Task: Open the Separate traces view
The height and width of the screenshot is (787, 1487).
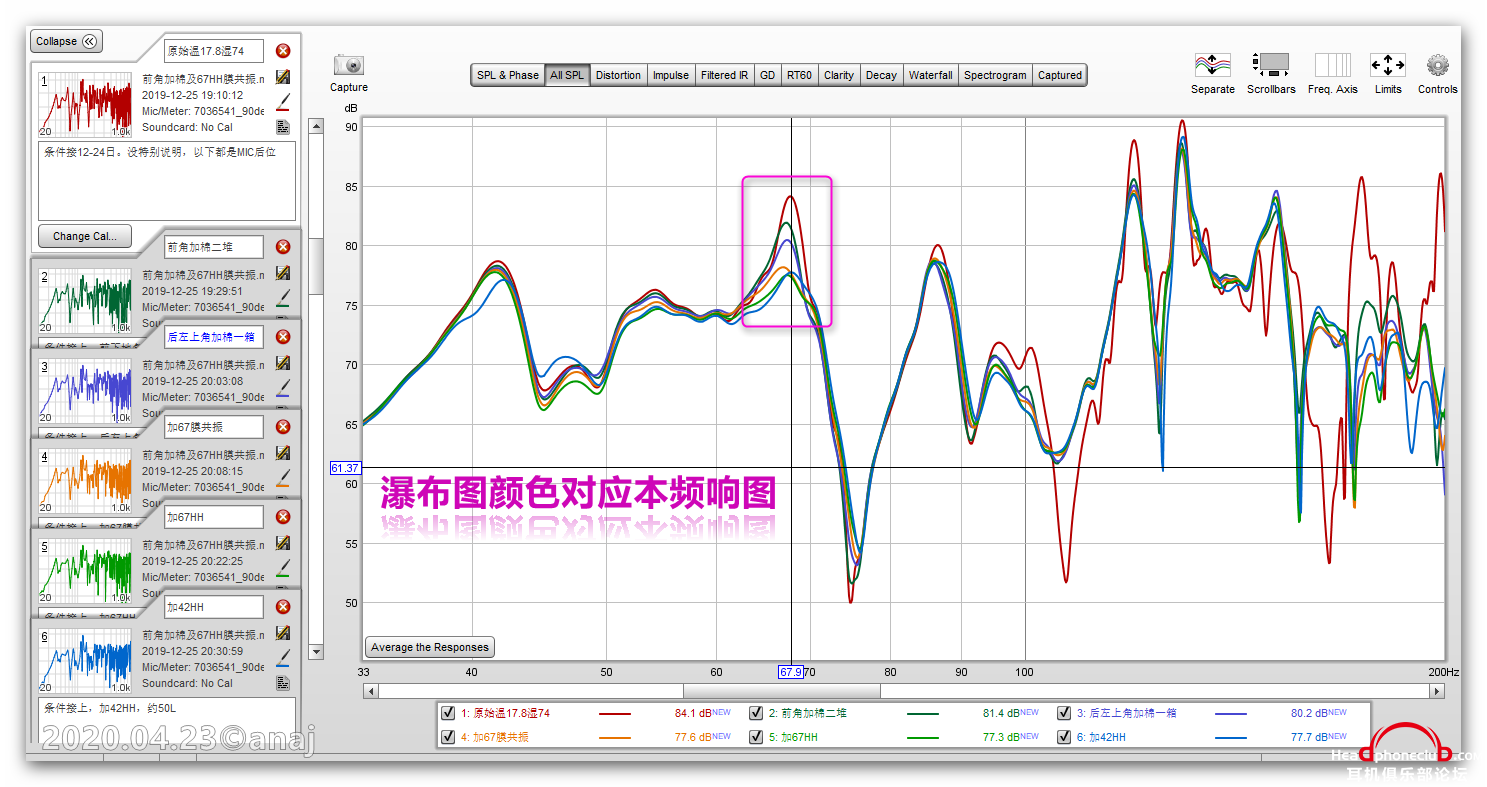Action: click(x=1212, y=65)
